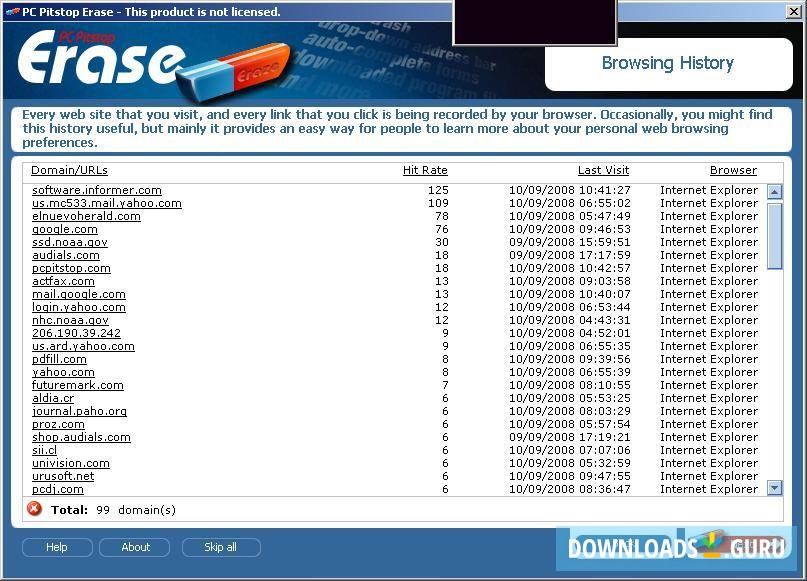Open the sii.cl link
This screenshot has height=581, width=807.
click(44, 450)
